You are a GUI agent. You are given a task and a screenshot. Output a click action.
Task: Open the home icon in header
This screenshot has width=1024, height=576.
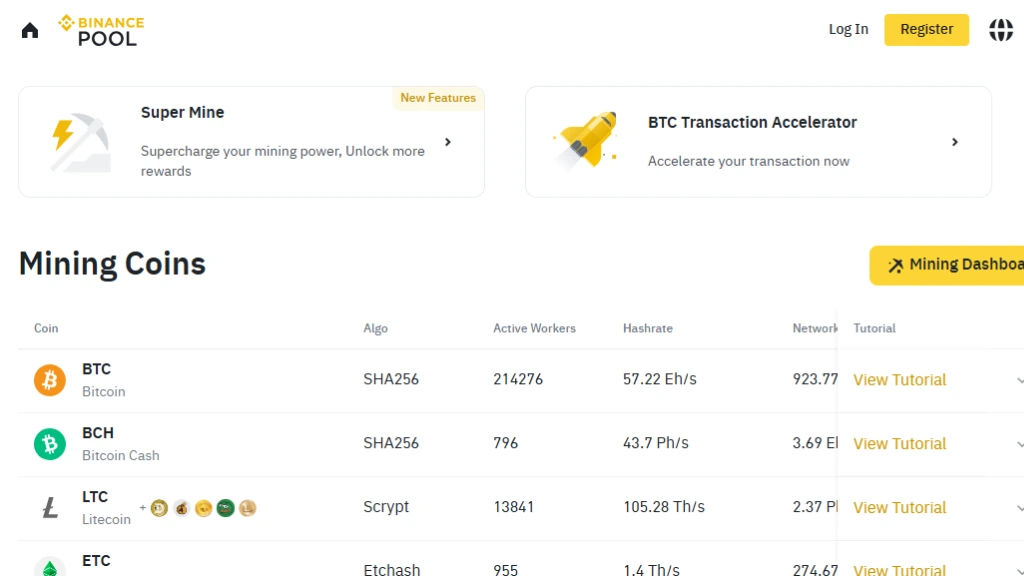pyautogui.click(x=29, y=30)
